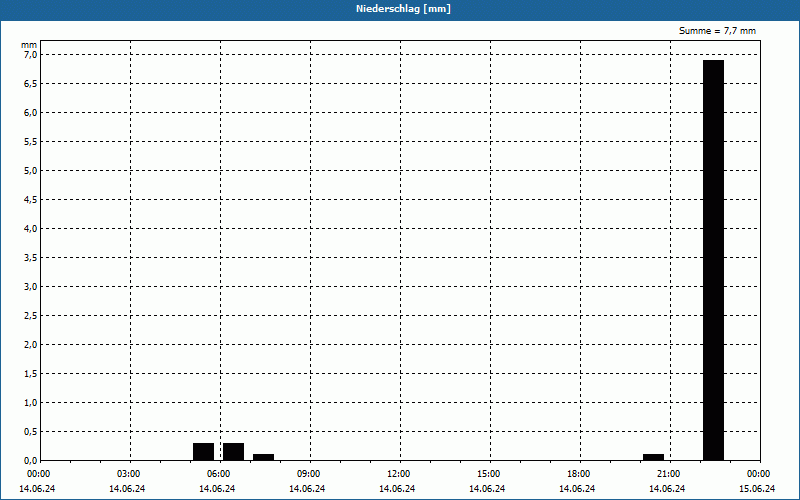
Task: Select the "14.06.24" date under 12:00
Action: coord(397,489)
